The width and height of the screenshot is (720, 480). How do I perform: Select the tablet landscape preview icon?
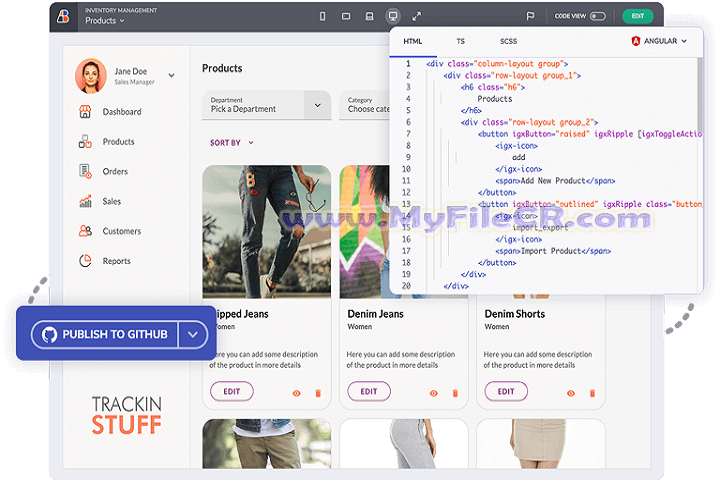point(346,17)
